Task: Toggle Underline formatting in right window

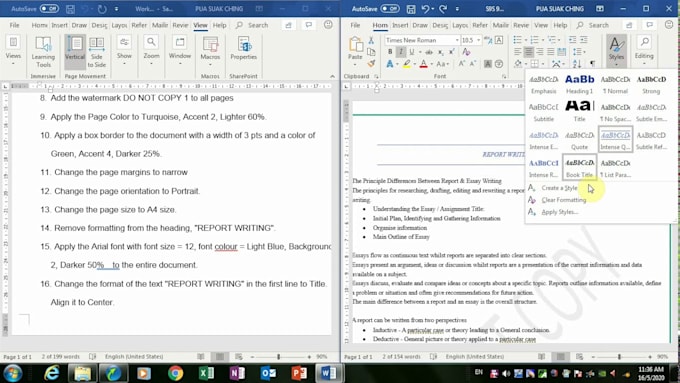Action: (x=412, y=52)
